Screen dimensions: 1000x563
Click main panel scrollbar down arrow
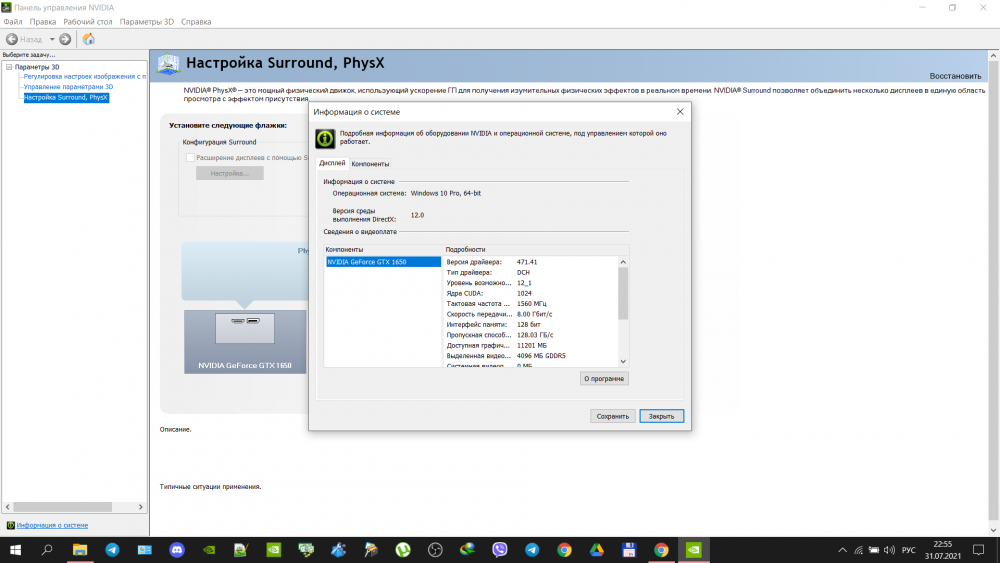click(994, 530)
